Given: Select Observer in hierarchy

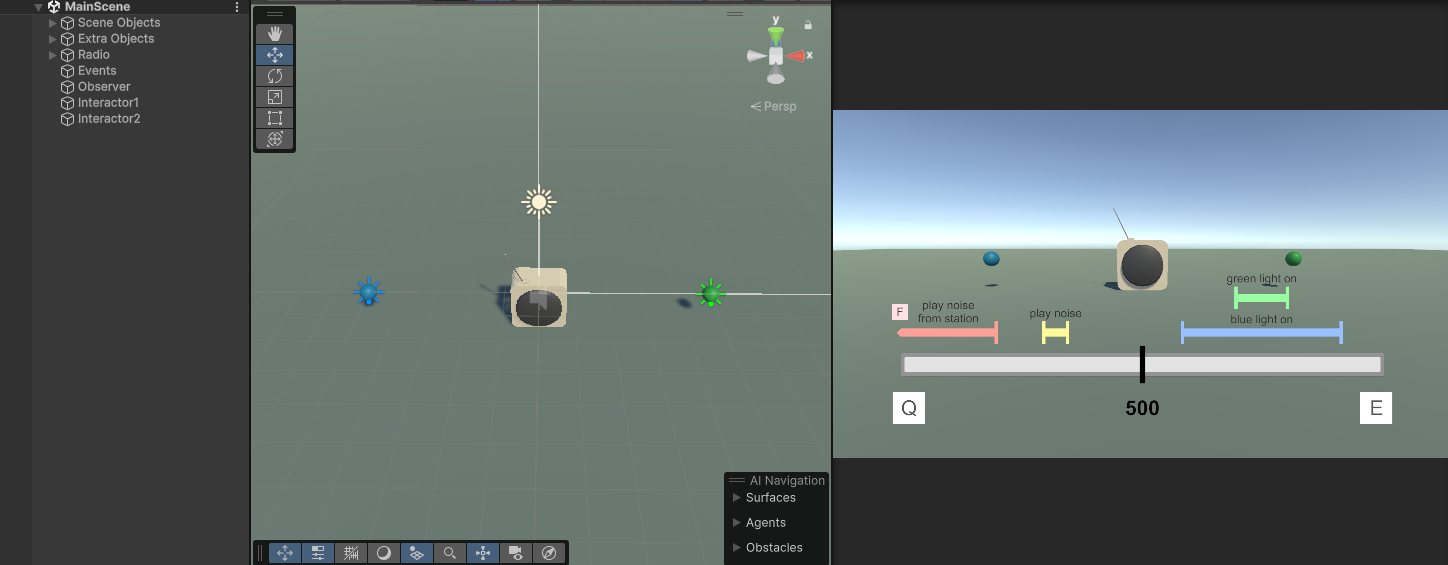Looking at the screenshot, I should (x=104, y=87).
